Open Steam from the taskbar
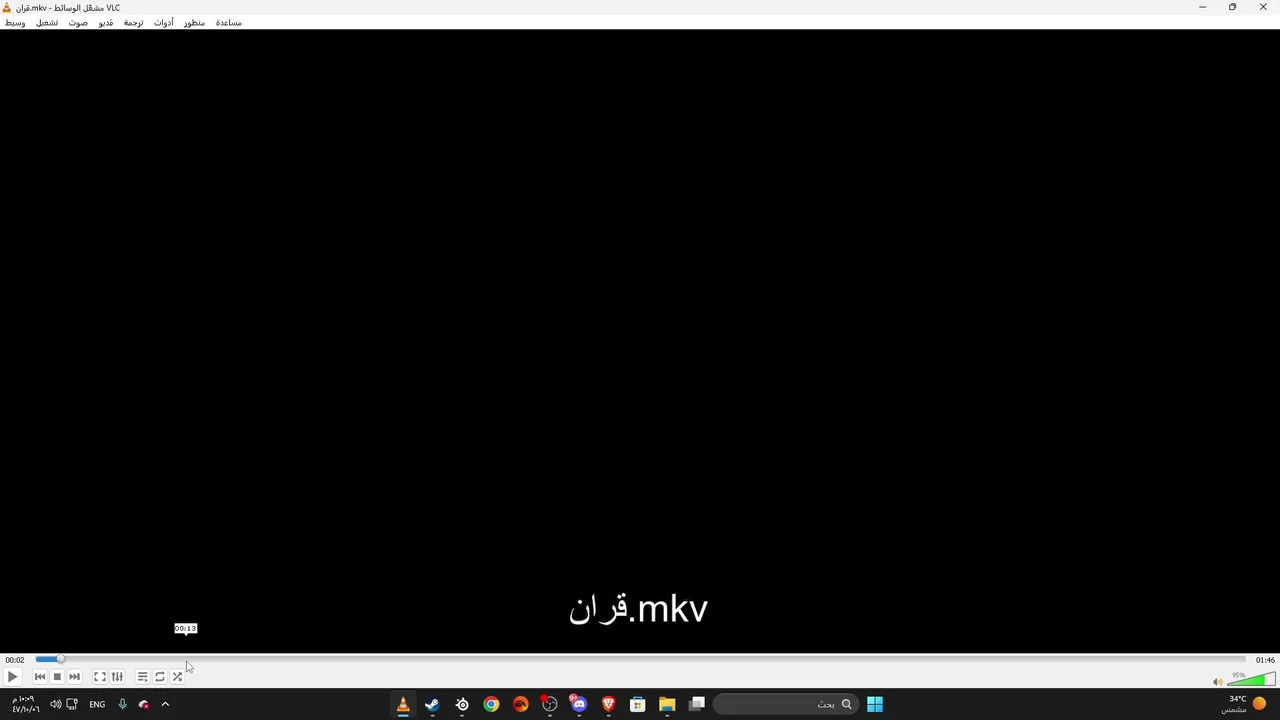 (x=432, y=704)
